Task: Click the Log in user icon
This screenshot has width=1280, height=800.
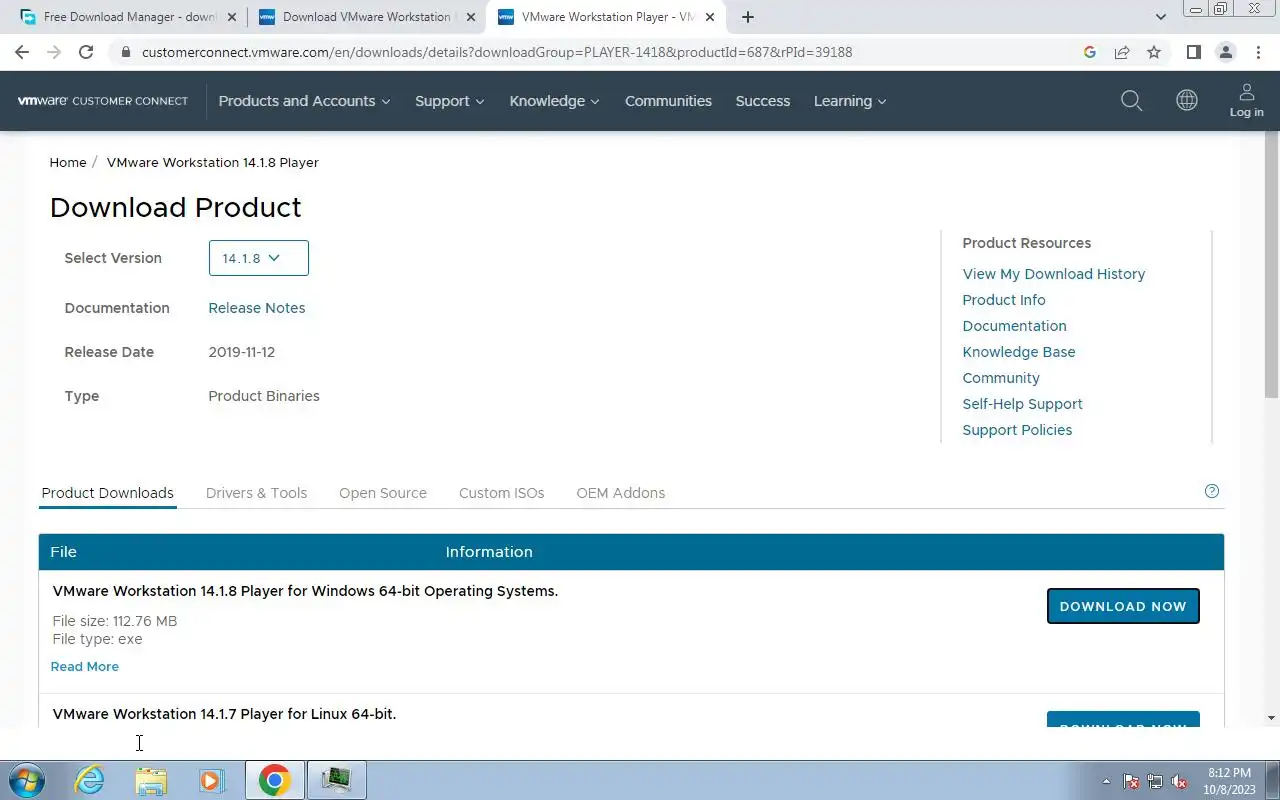Action: tap(1246, 100)
